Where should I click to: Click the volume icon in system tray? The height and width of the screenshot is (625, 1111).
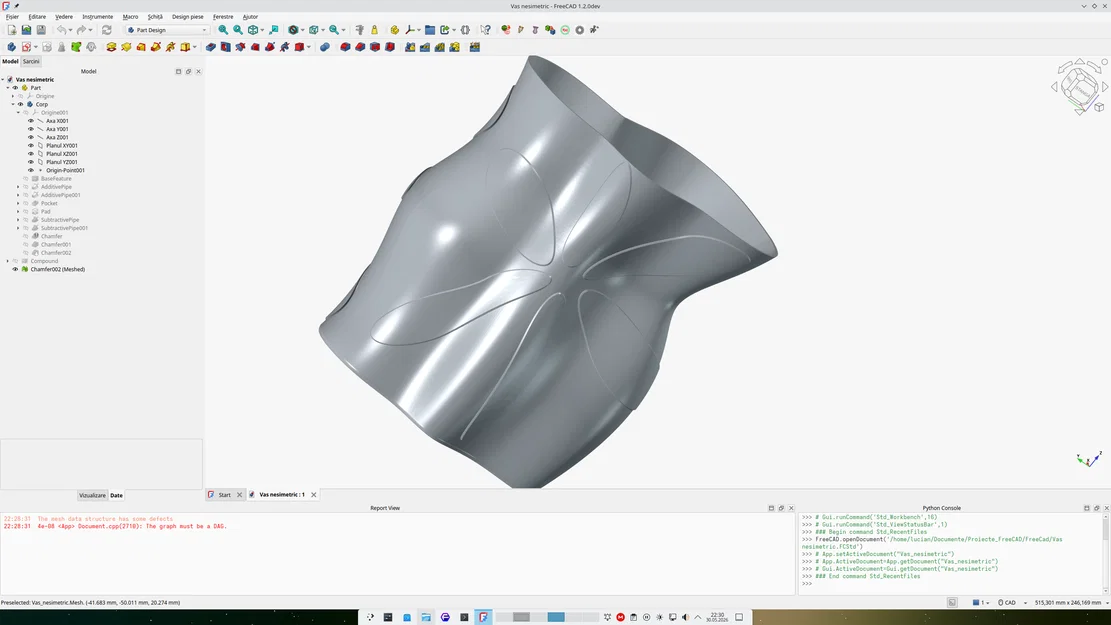684,617
